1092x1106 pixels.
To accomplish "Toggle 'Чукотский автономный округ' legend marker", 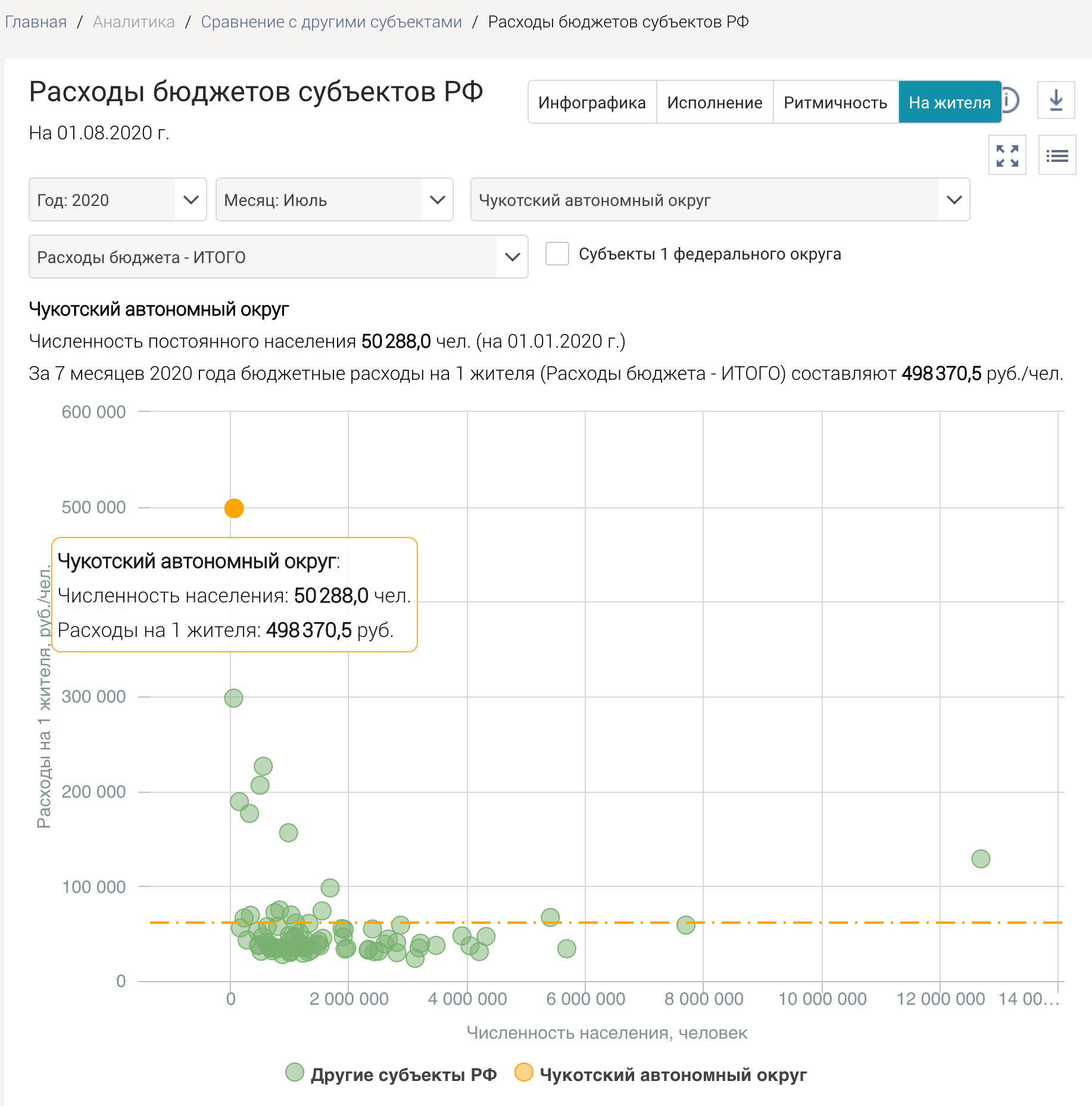I will pyautogui.click(x=524, y=1073).
